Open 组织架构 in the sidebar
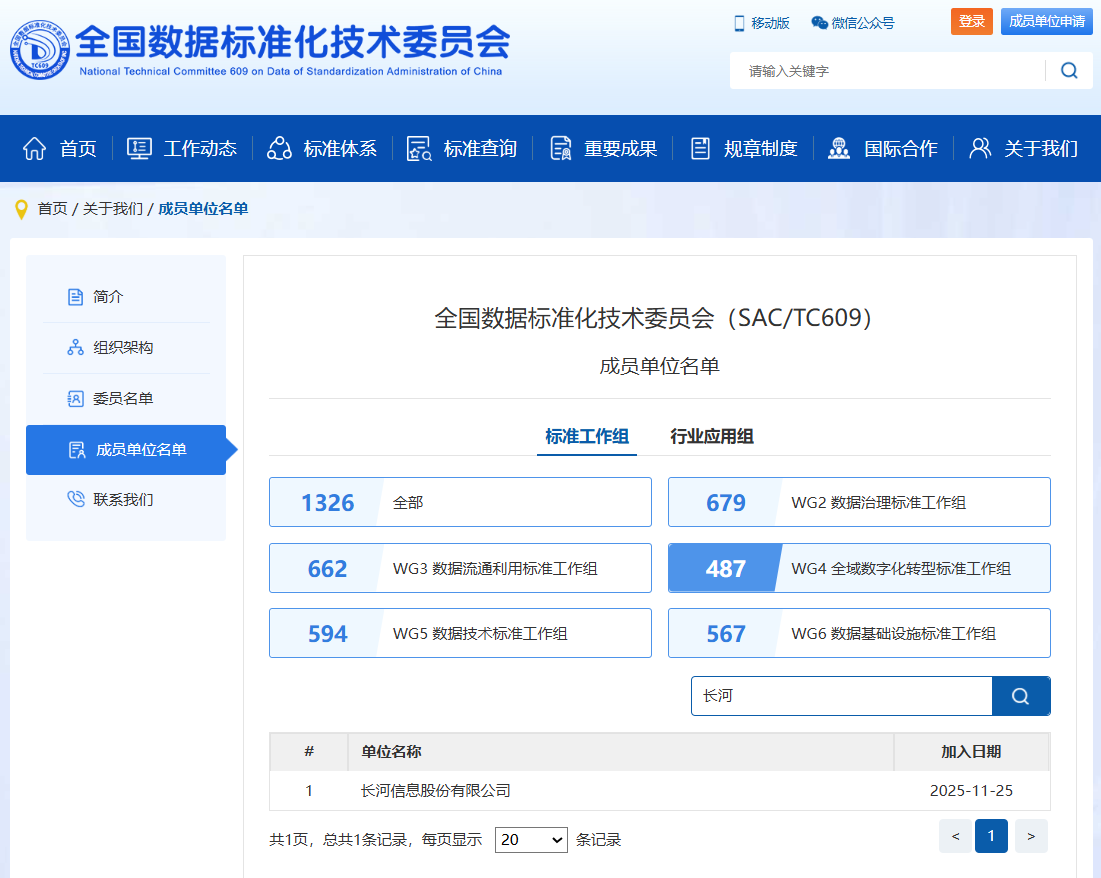 pos(122,348)
